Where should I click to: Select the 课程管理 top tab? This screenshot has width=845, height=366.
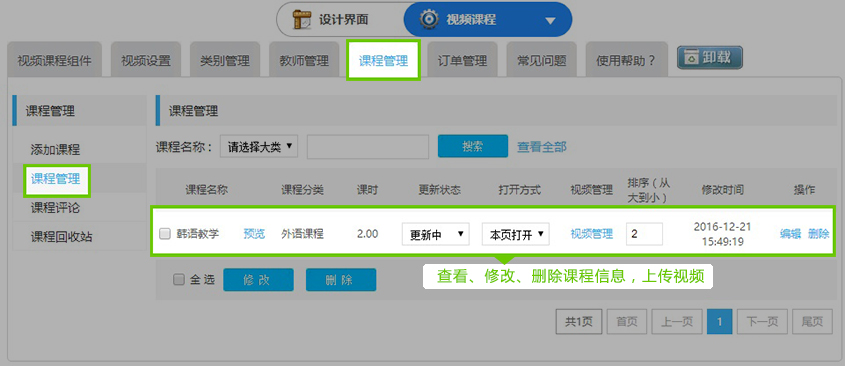pyautogui.click(x=383, y=60)
